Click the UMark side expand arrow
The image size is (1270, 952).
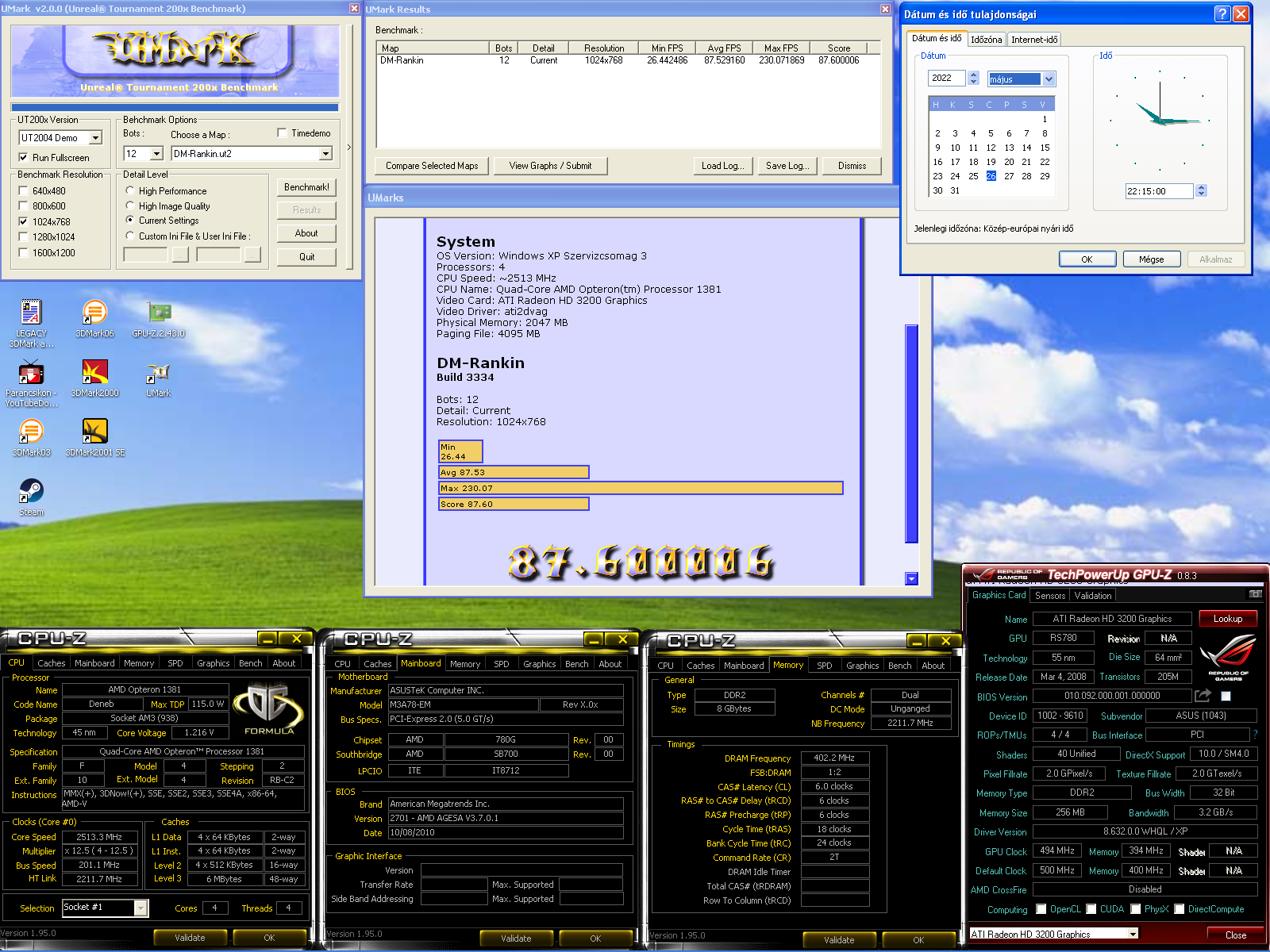click(349, 147)
